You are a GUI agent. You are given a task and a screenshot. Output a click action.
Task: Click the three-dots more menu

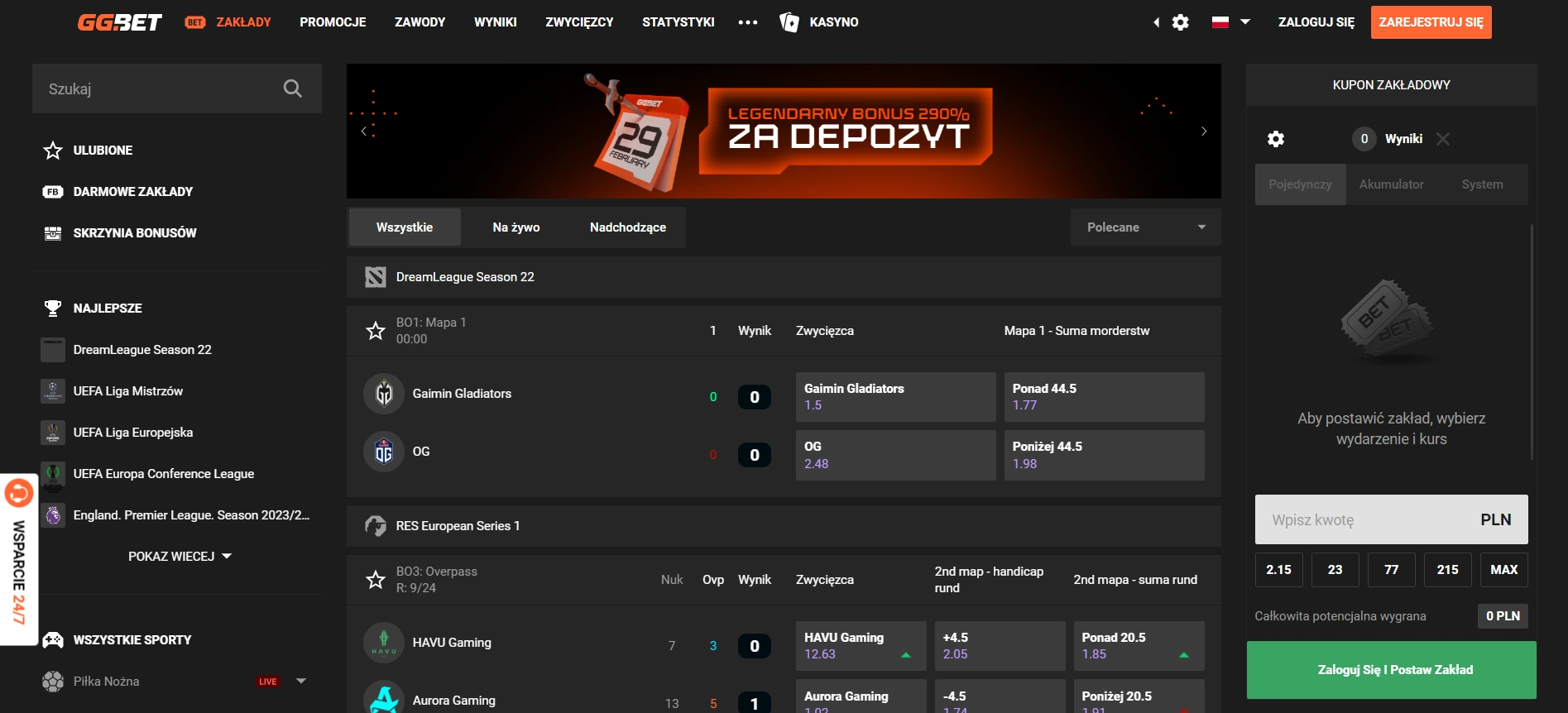pyautogui.click(x=748, y=22)
